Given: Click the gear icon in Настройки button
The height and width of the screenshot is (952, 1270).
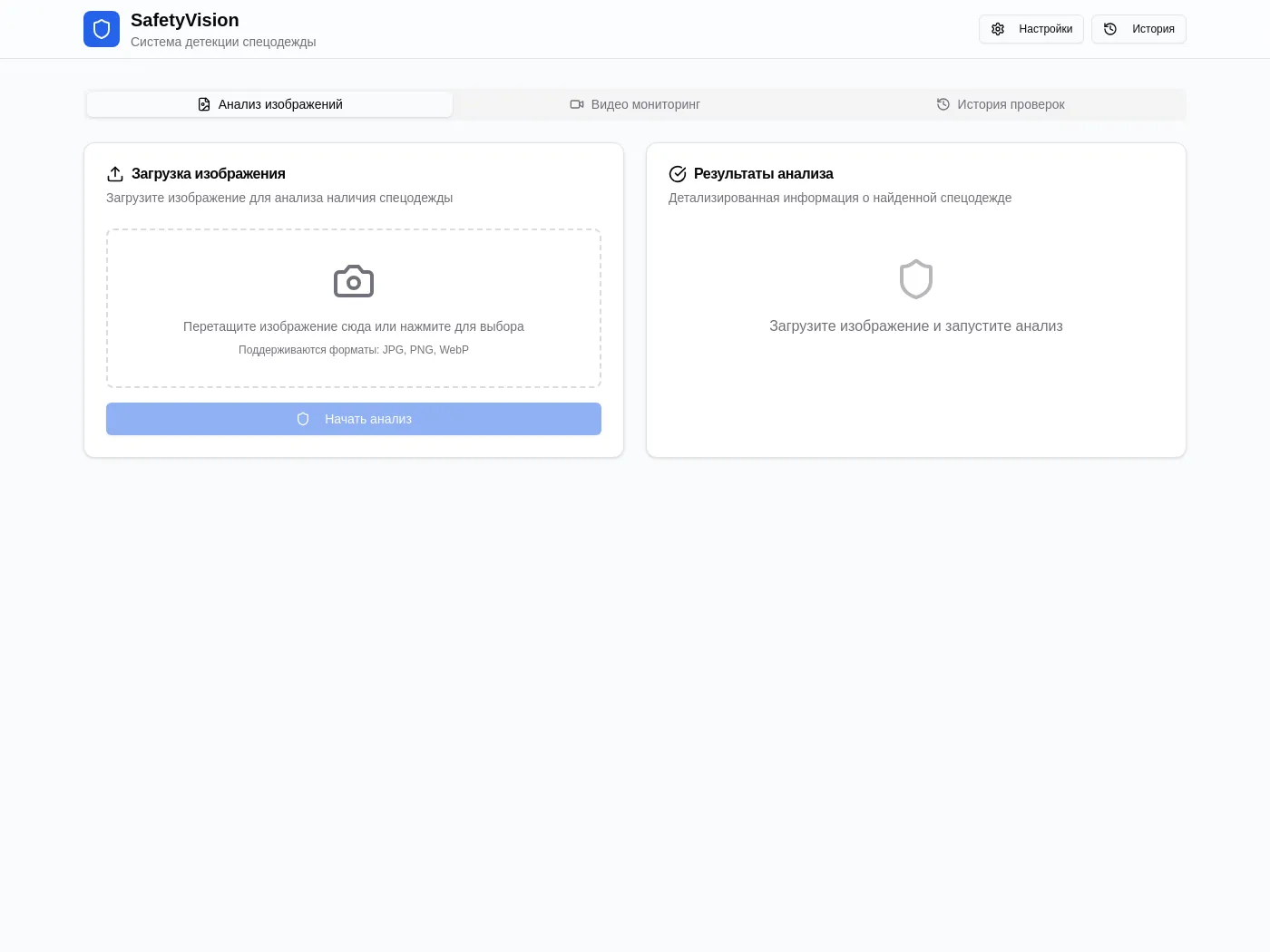Looking at the screenshot, I should pyautogui.click(x=998, y=29).
